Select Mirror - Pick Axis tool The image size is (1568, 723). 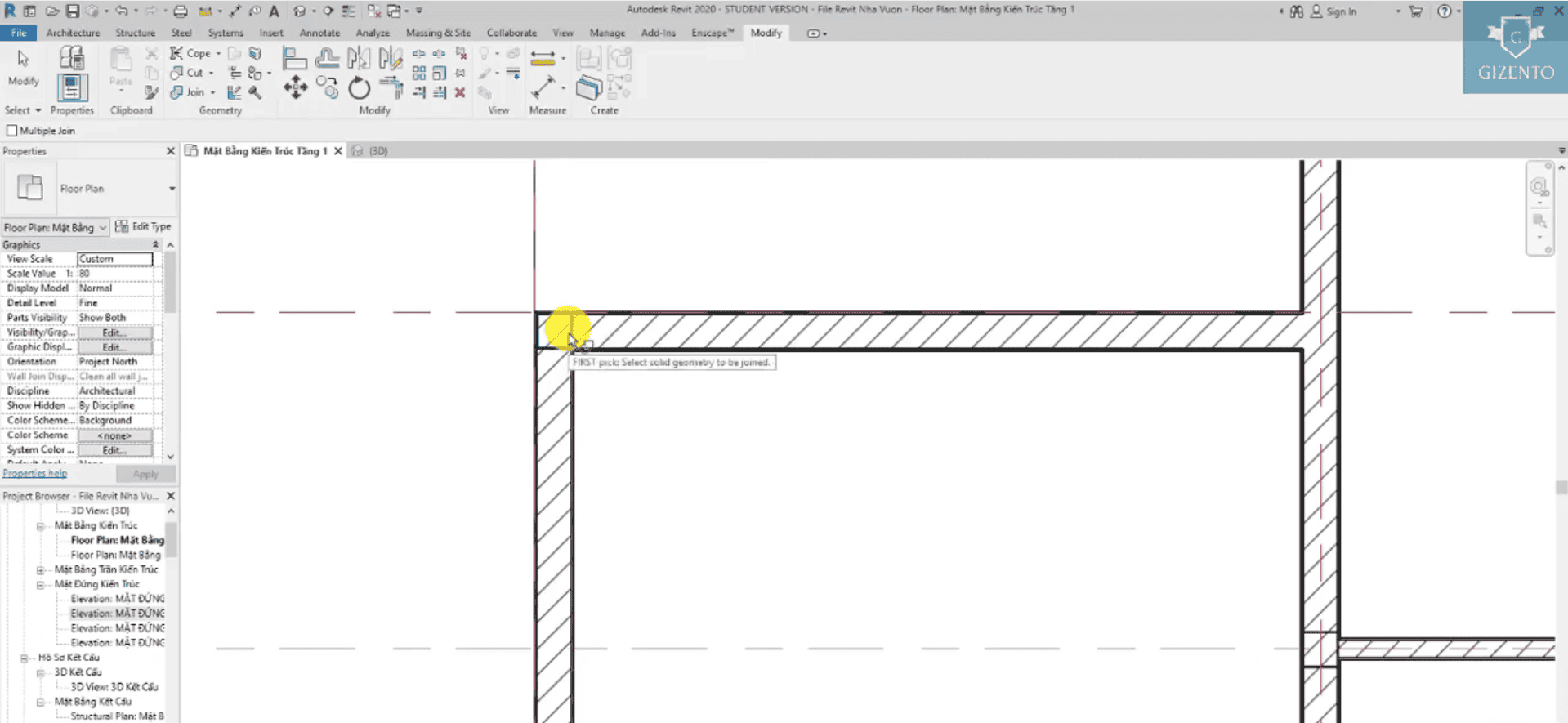[358, 58]
